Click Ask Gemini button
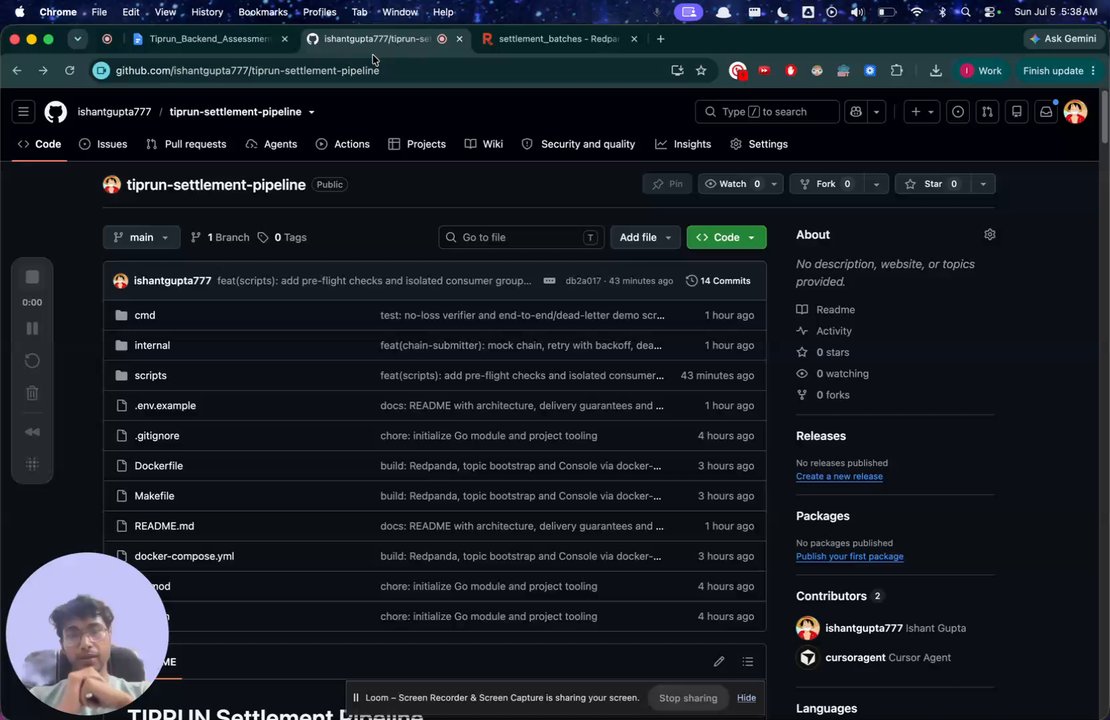 click(x=1063, y=39)
